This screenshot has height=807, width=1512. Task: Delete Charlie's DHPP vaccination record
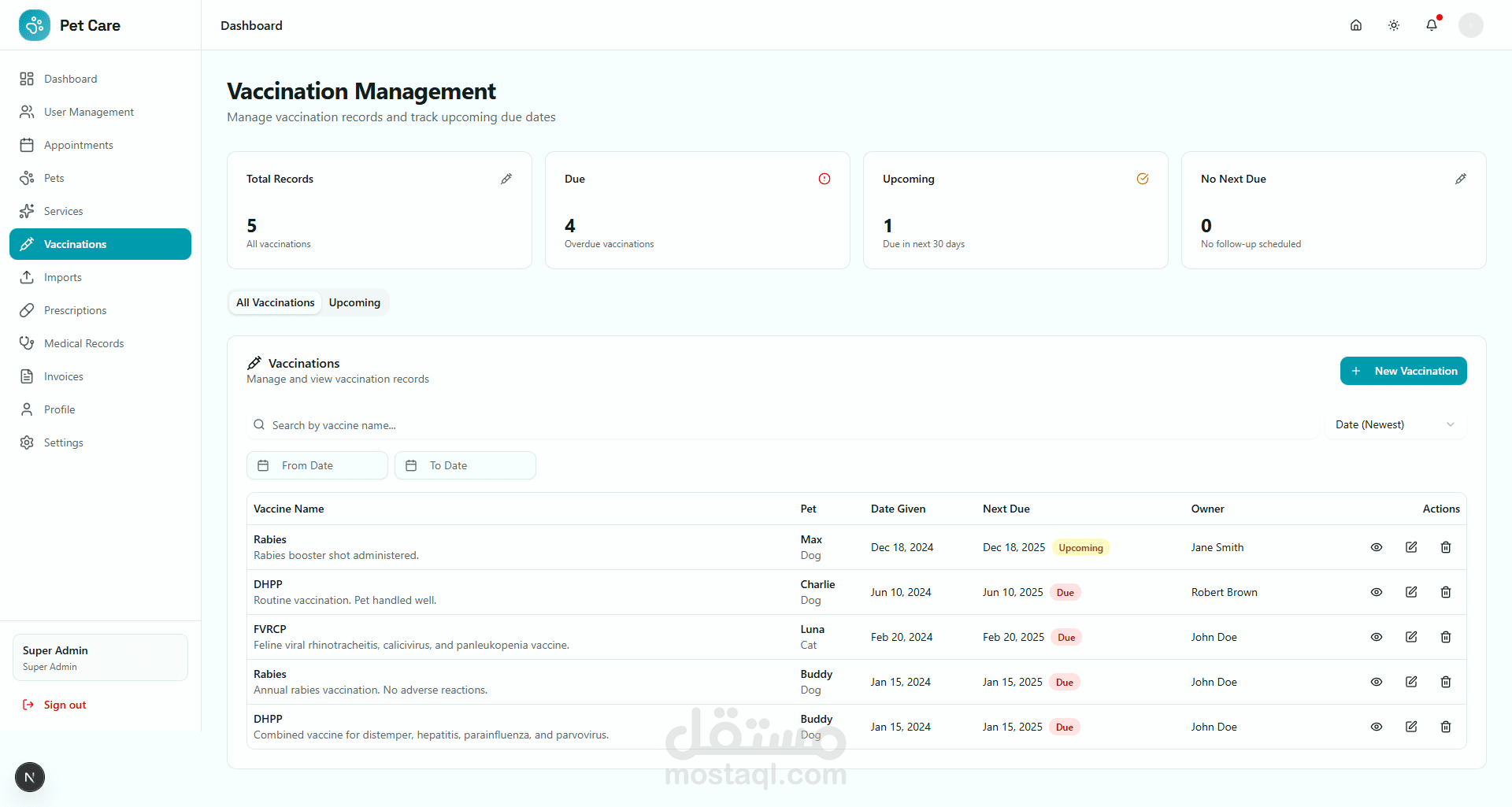[1446, 592]
